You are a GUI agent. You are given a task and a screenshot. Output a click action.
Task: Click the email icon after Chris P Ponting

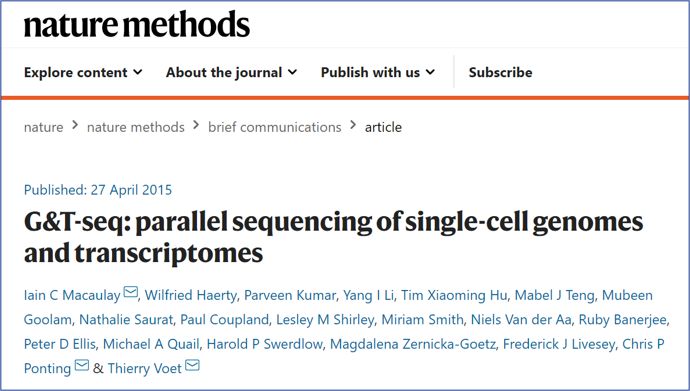coord(82,365)
